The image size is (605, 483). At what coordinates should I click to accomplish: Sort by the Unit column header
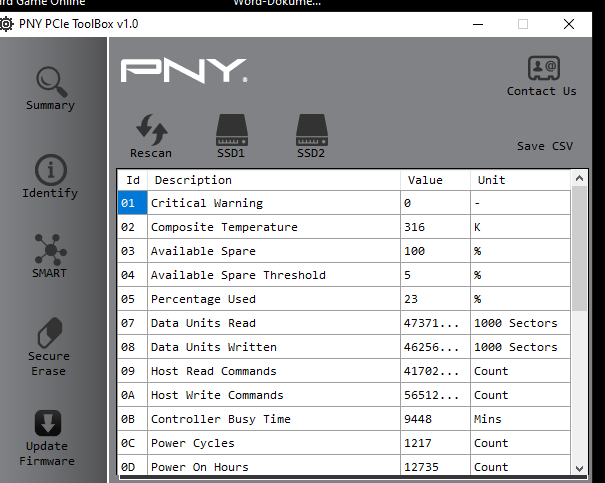(521, 180)
